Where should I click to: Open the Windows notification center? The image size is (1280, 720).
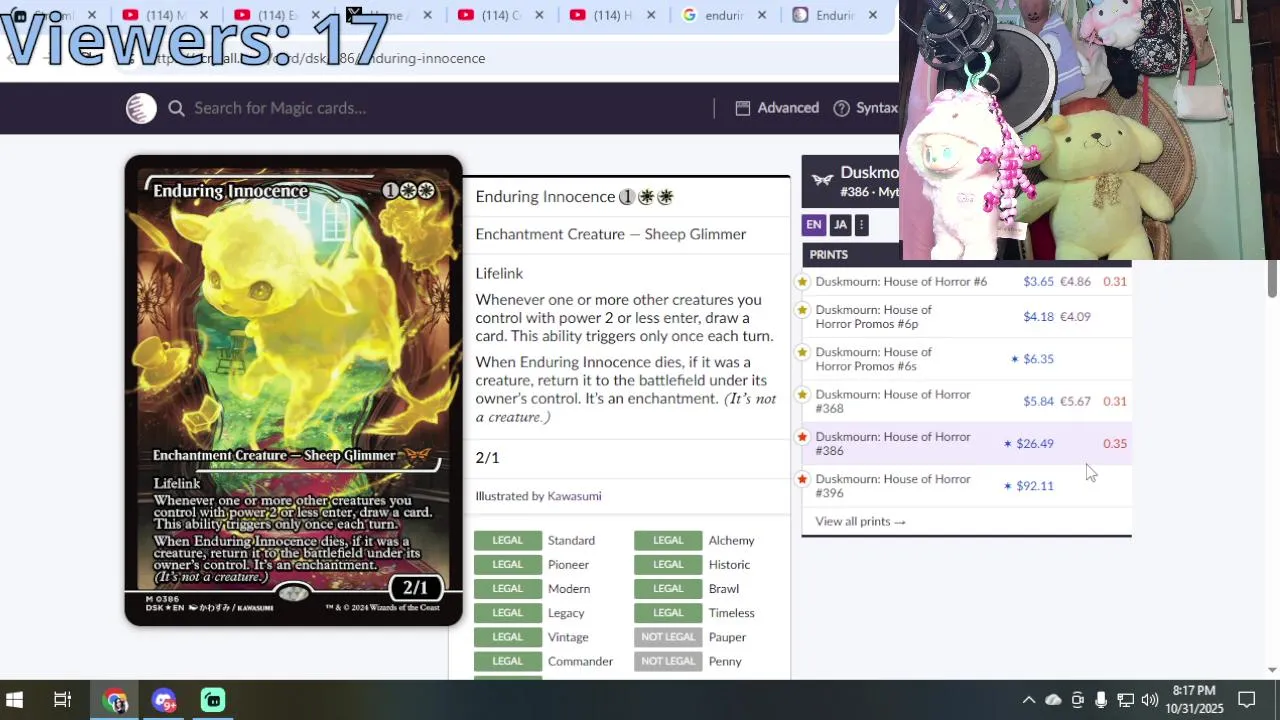(x=1247, y=700)
